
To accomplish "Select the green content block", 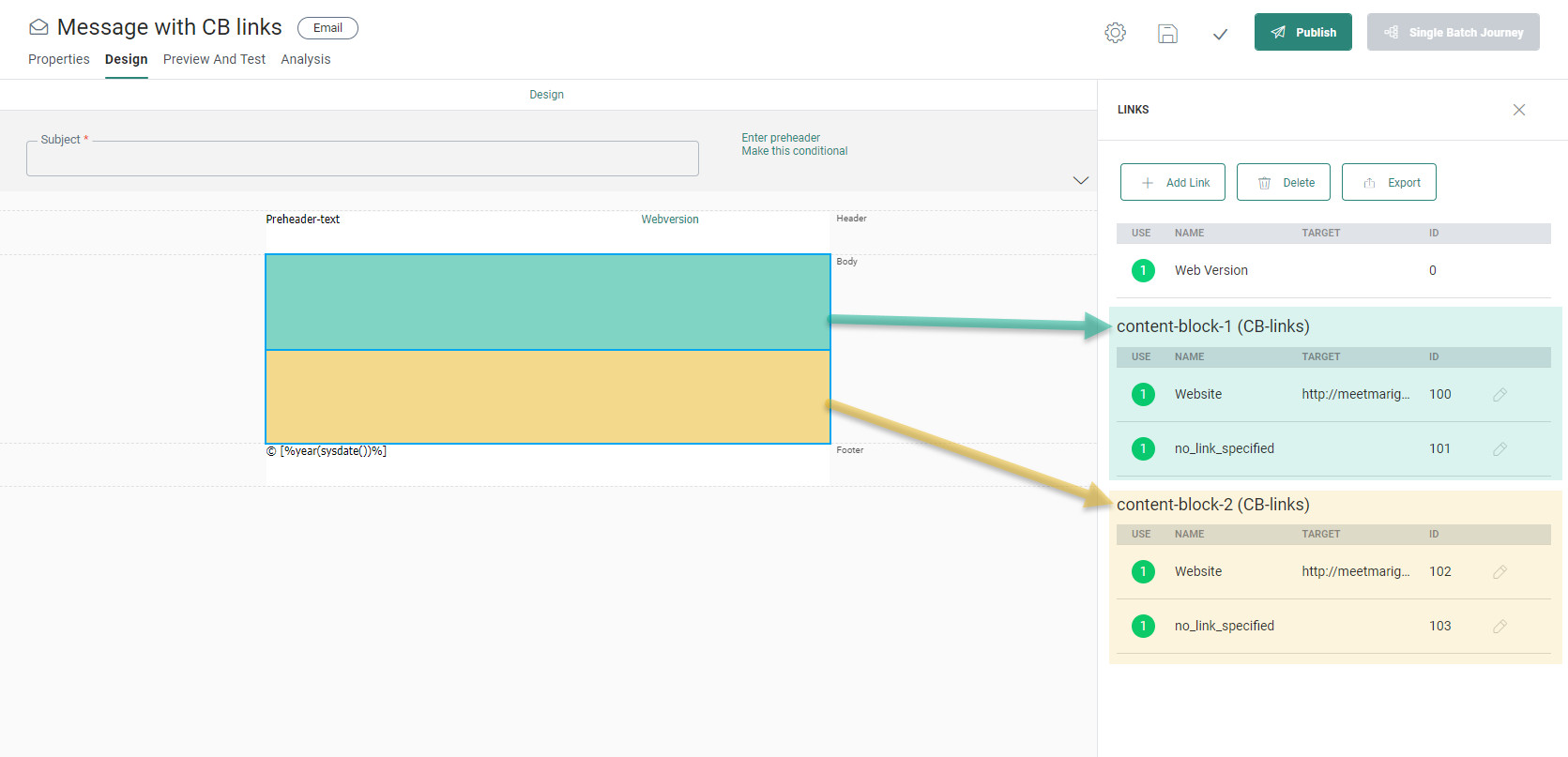I will pos(548,302).
